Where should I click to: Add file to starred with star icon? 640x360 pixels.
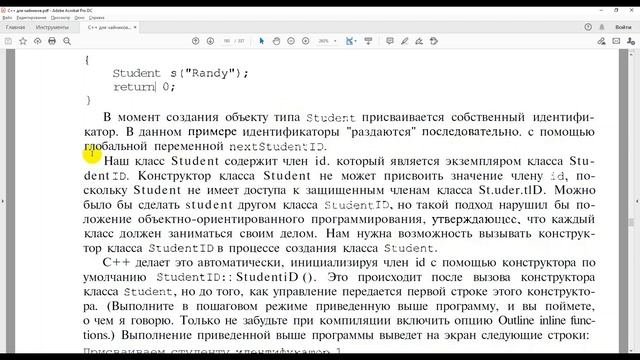point(23,41)
